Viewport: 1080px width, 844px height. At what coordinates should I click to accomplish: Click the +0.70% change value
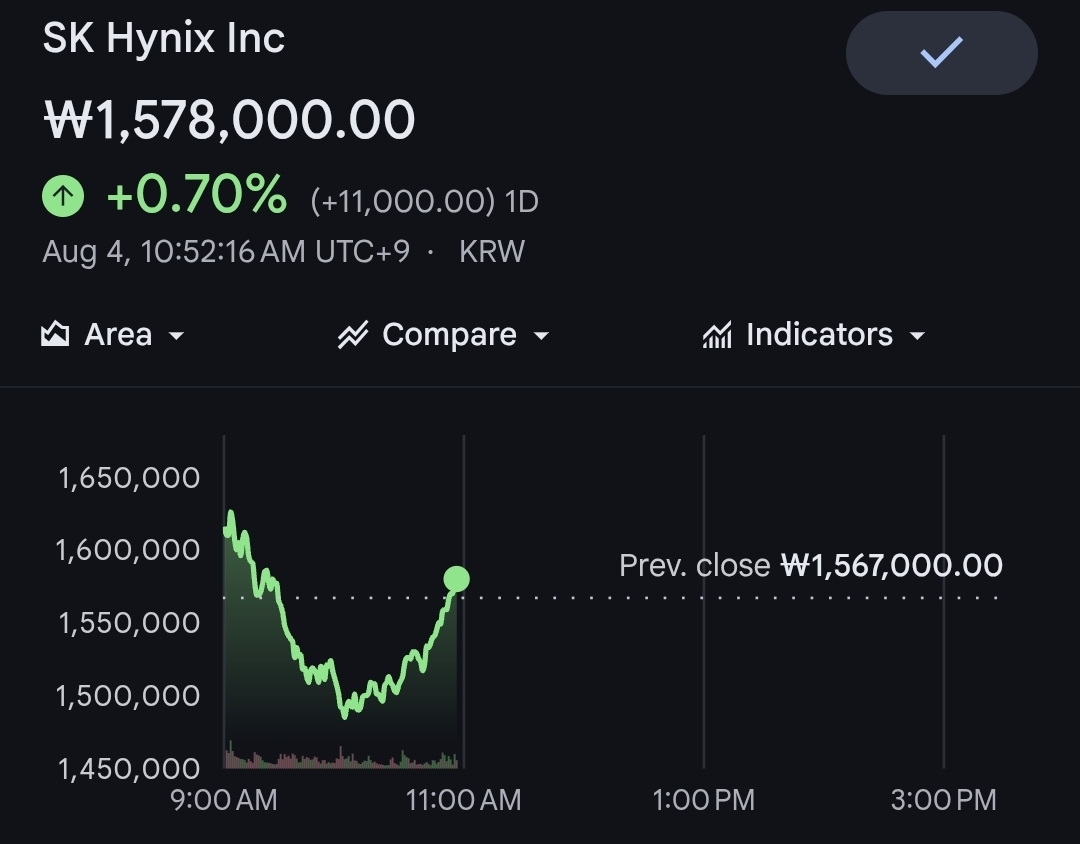coord(197,194)
